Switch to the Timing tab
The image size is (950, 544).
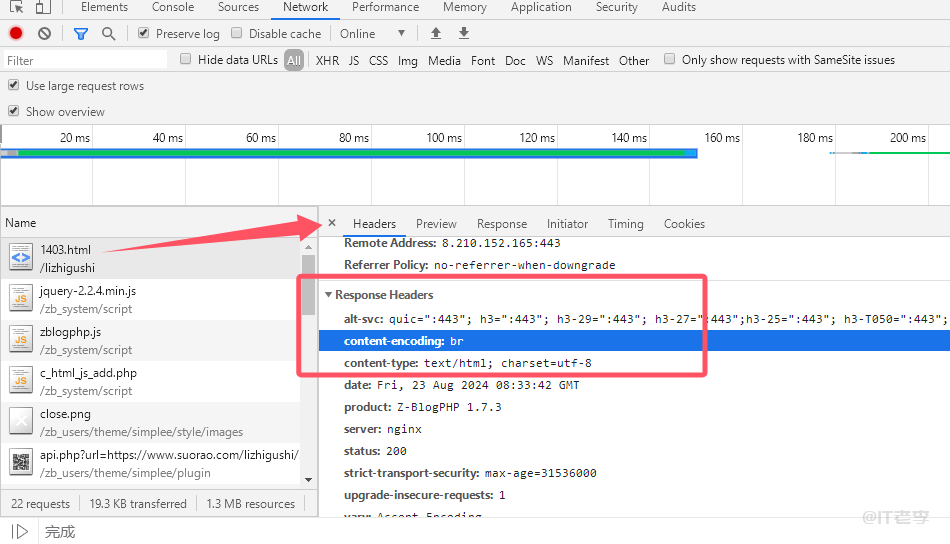pos(625,224)
